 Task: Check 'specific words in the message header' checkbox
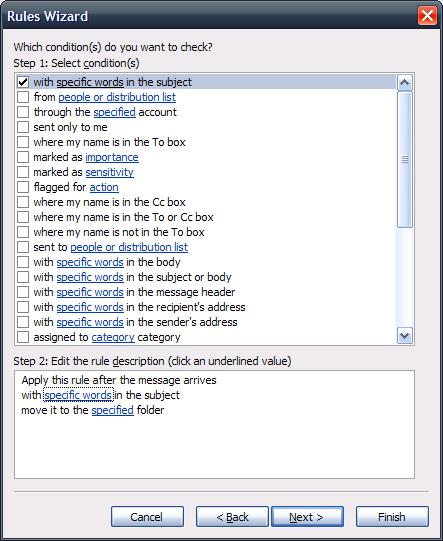23,292
